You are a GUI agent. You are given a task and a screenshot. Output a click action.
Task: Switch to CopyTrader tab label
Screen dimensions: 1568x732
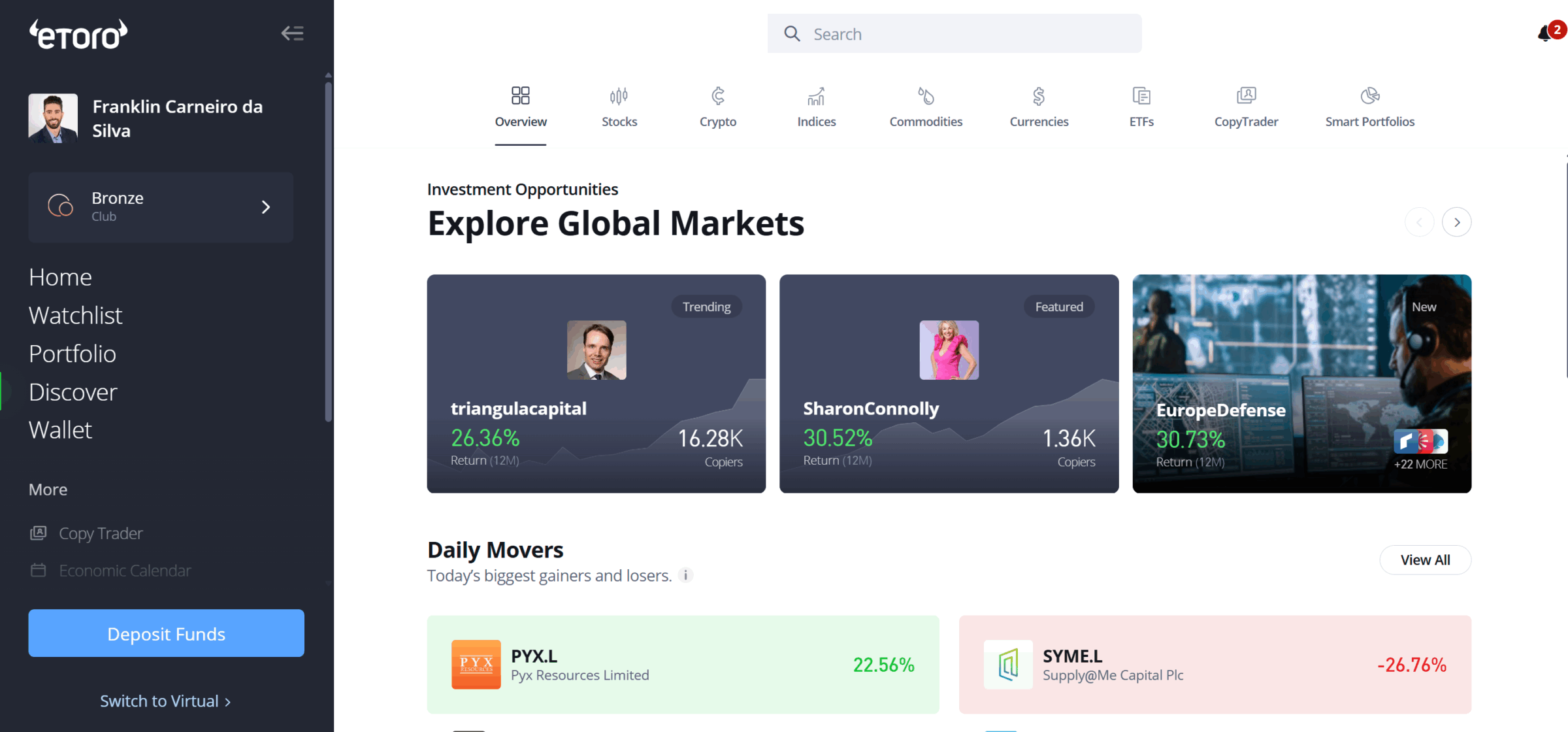coord(1246,122)
